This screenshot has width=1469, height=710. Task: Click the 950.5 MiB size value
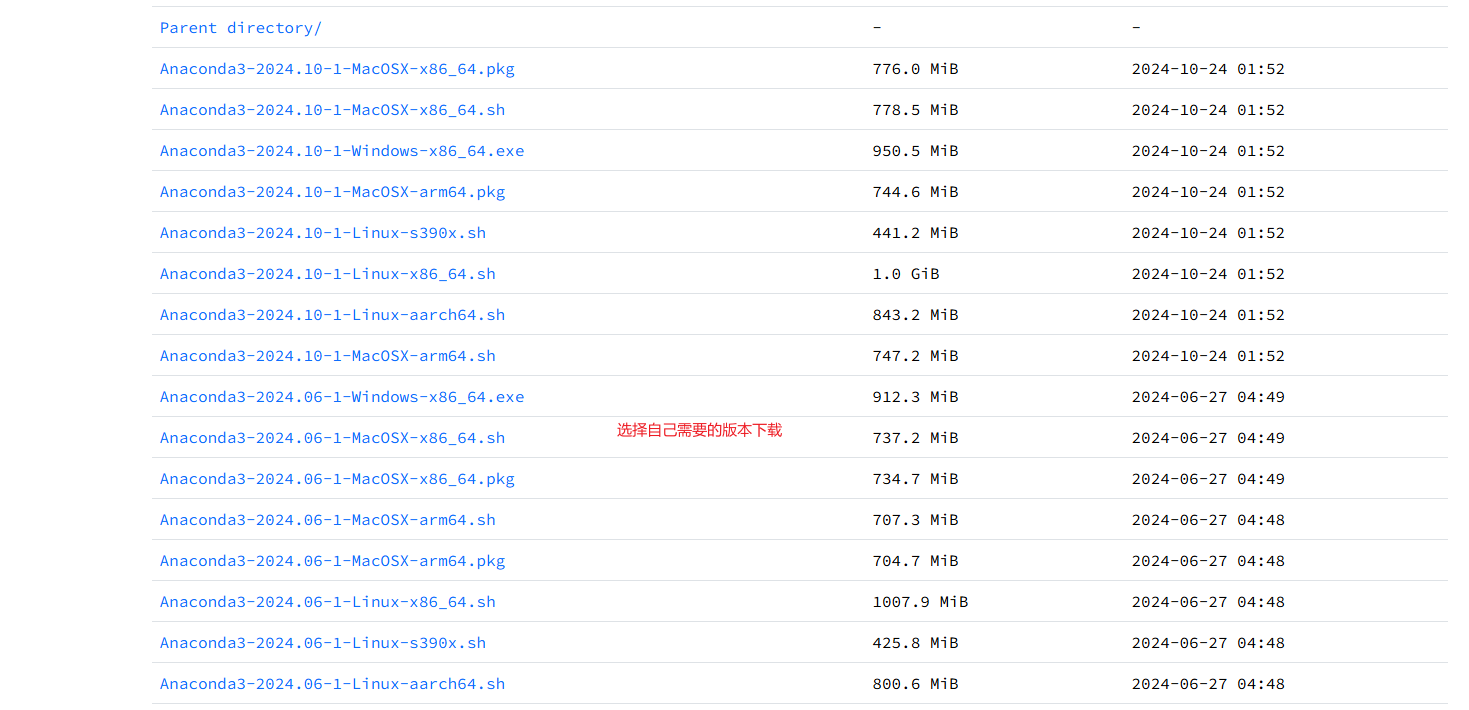click(x=915, y=151)
